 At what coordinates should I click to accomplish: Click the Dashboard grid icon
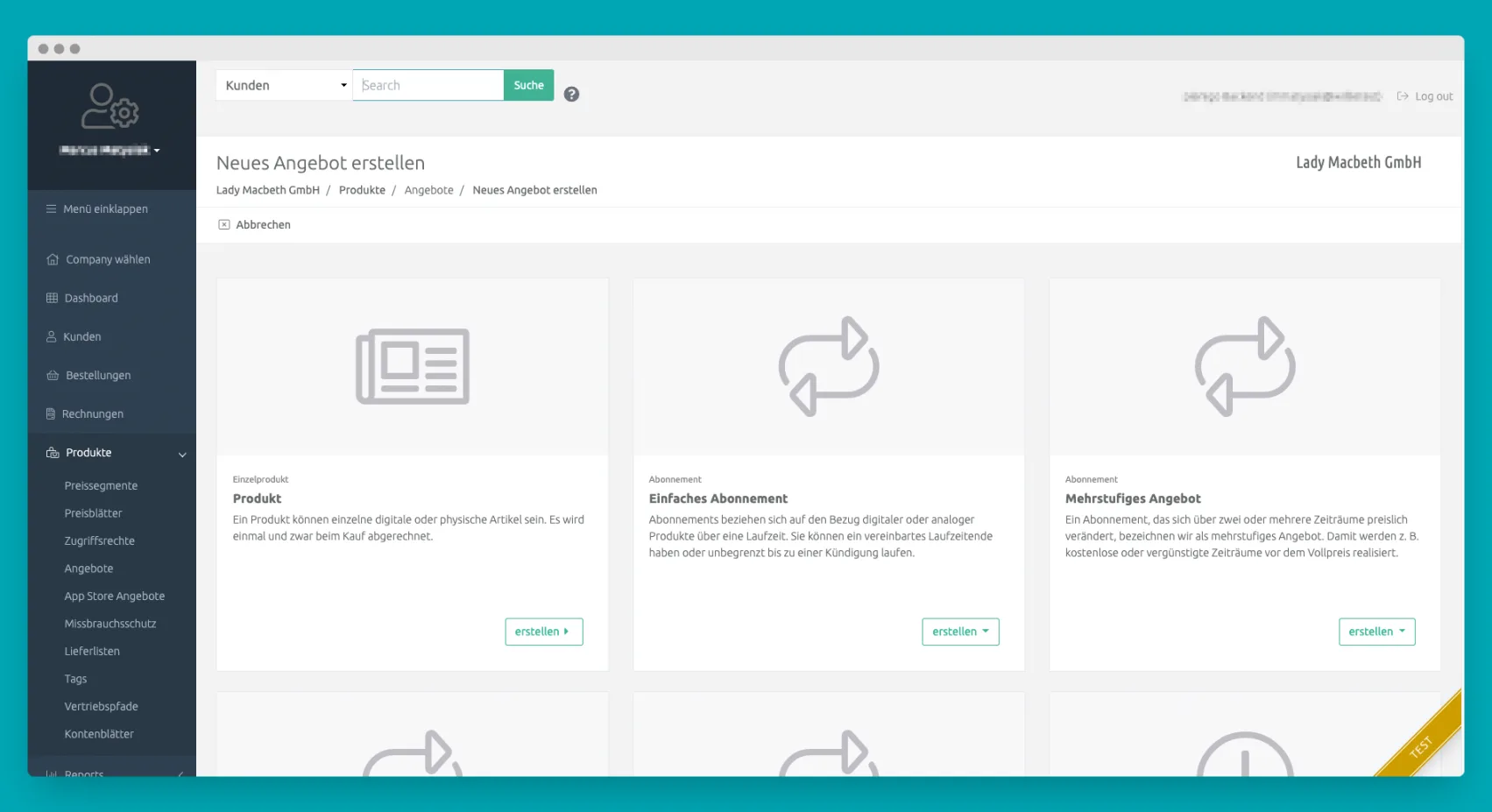tap(52, 299)
